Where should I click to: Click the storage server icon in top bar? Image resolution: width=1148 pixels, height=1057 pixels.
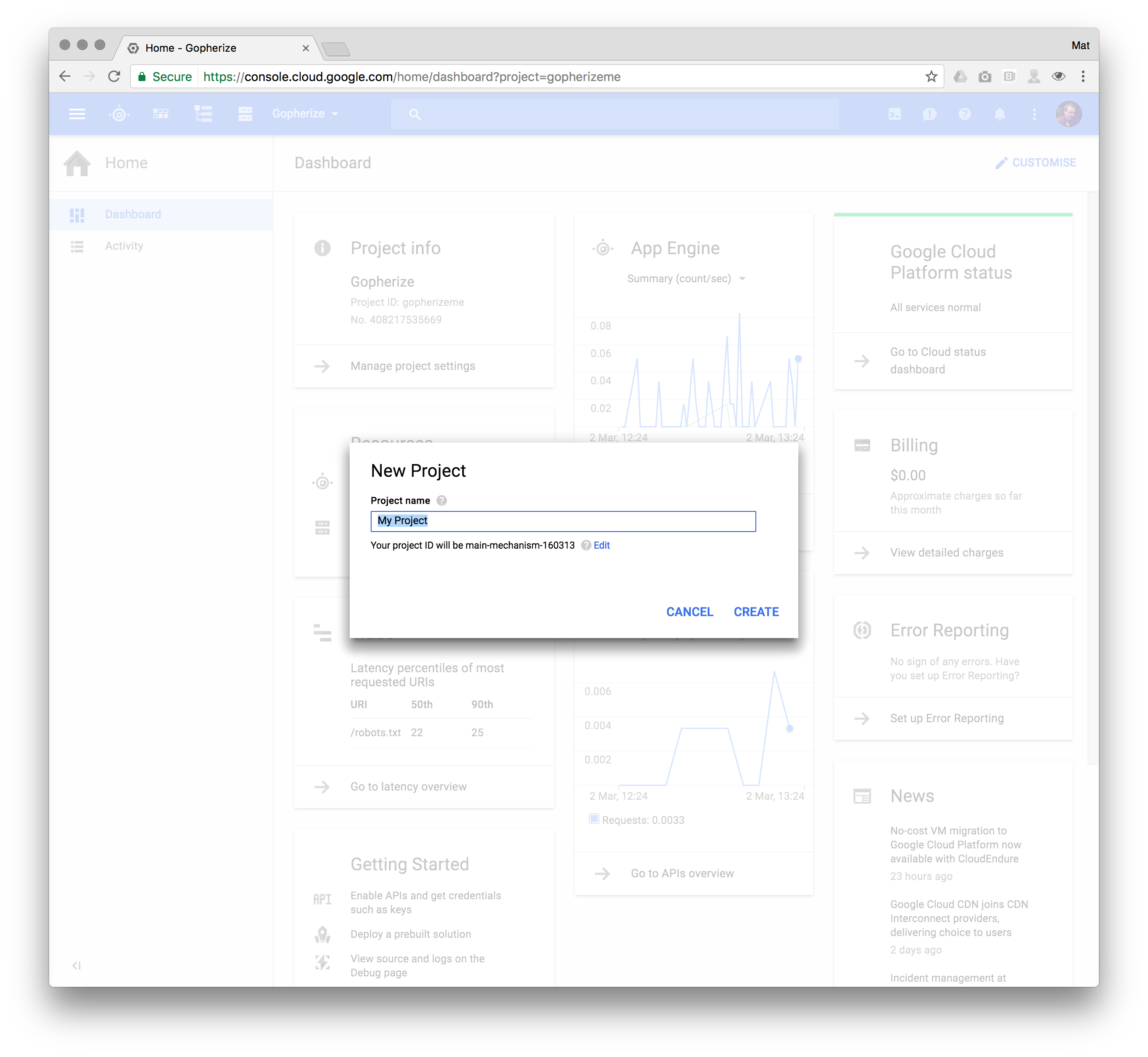tap(245, 114)
